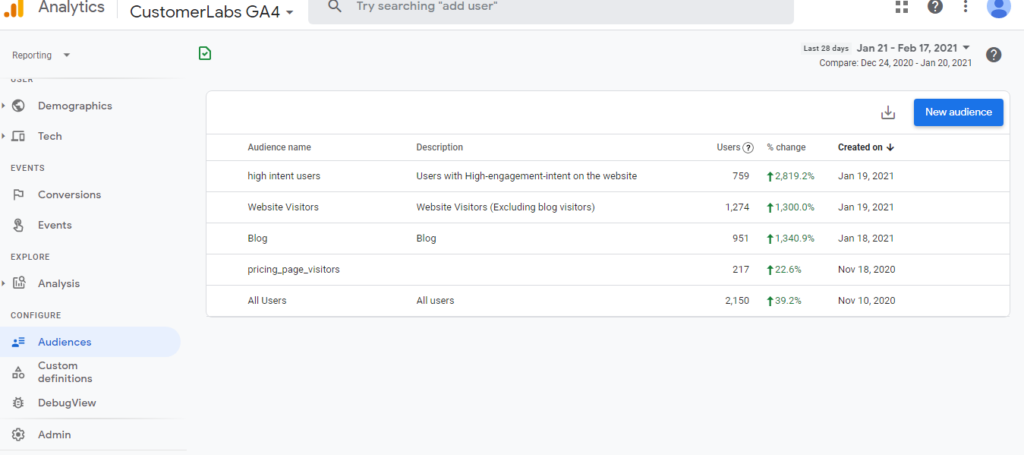The width and height of the screenshot is (1024, 455).
Task: Click the Google Analytics logo icon
Action: (x=13, y=8)
